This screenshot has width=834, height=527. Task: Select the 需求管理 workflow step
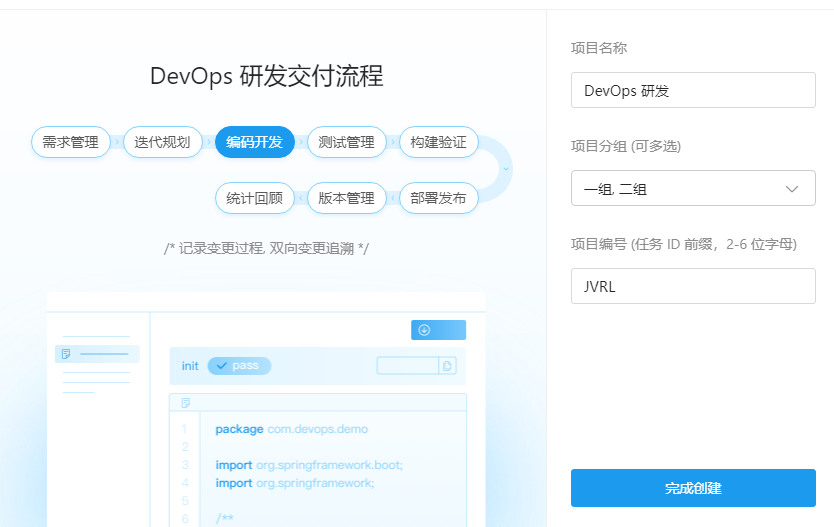point(71,142)
